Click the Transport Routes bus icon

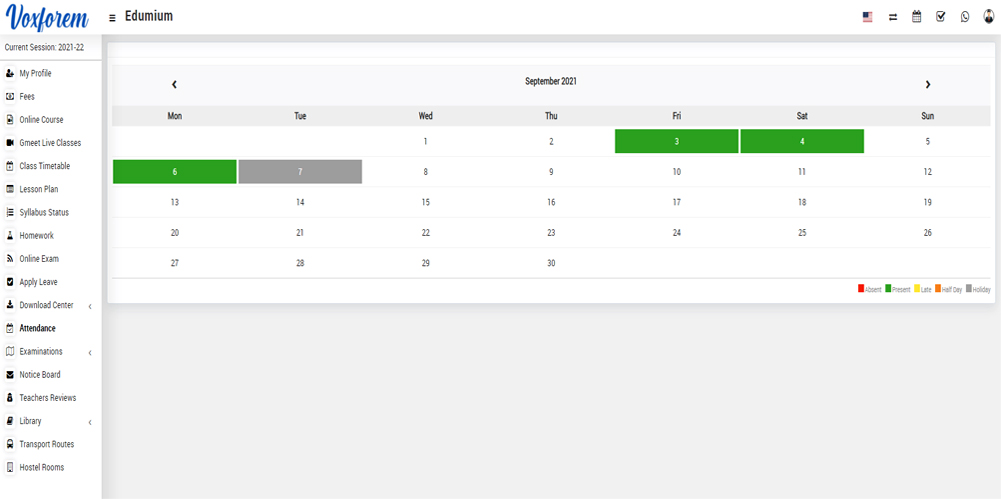point(10,444)
